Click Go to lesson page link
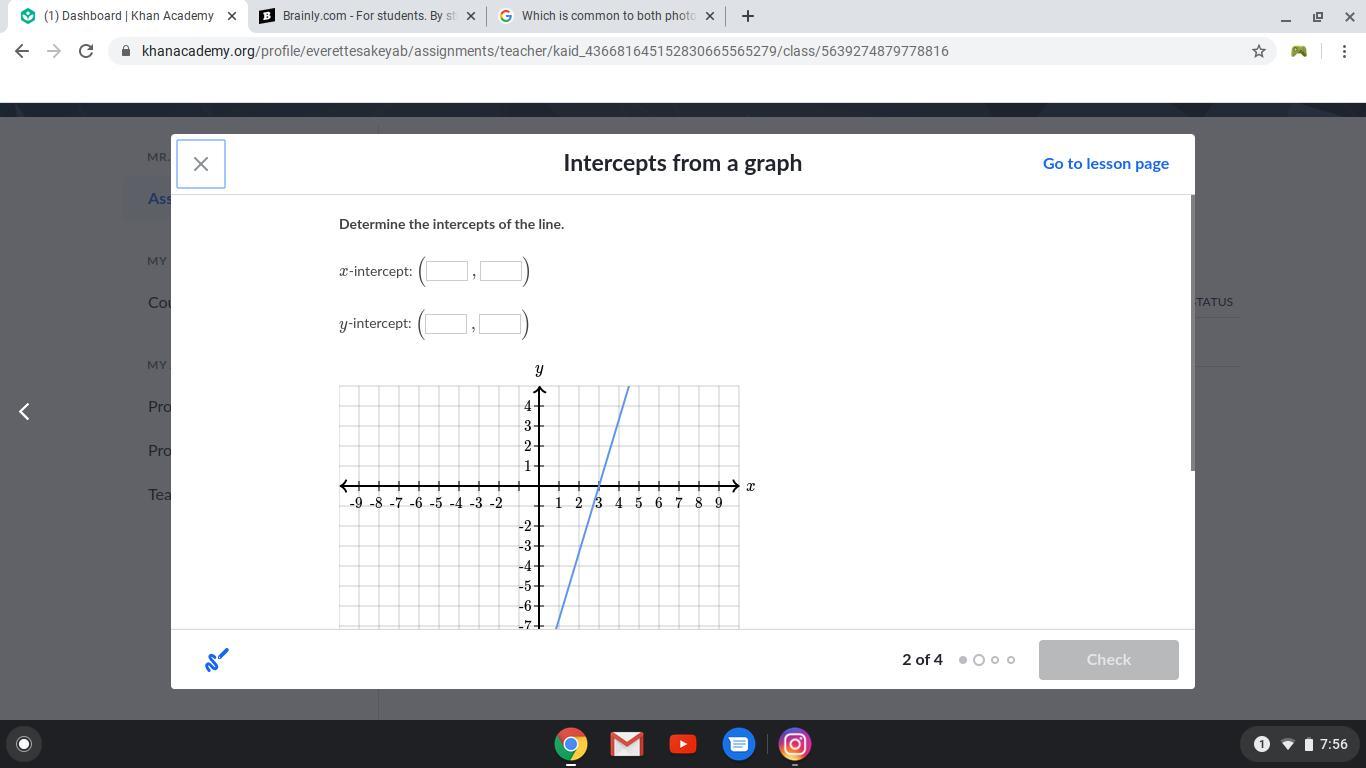This screenshot has width=1366, height=768. (x=1106, y=164)
